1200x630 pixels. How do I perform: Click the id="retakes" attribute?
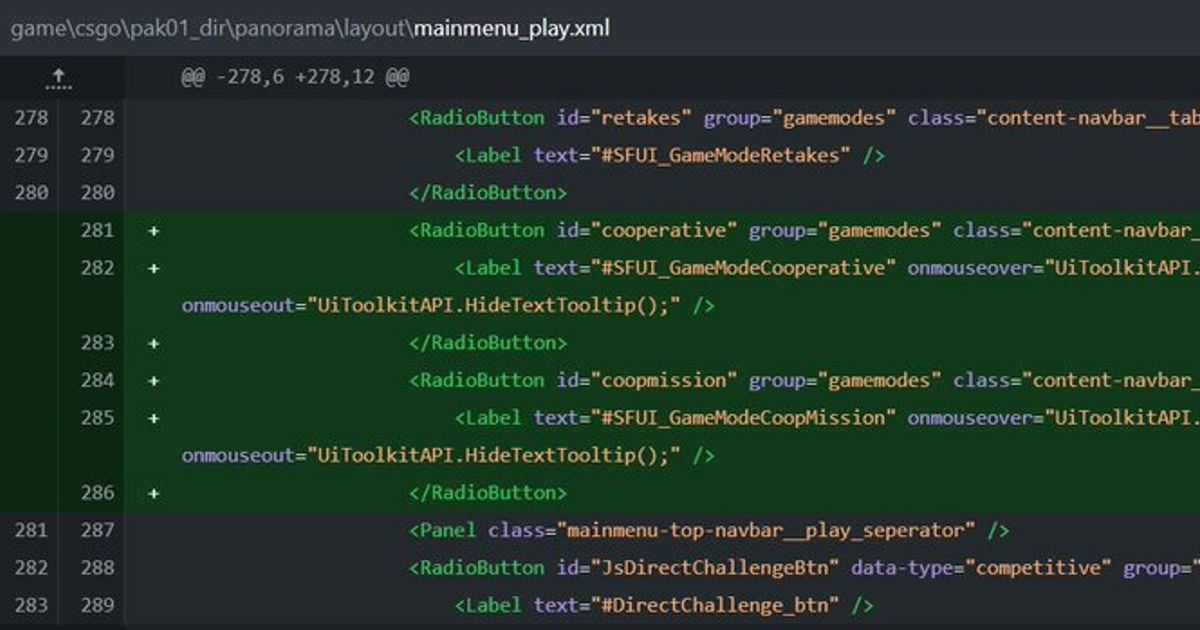pyautogui.click(x=625, y=118)
